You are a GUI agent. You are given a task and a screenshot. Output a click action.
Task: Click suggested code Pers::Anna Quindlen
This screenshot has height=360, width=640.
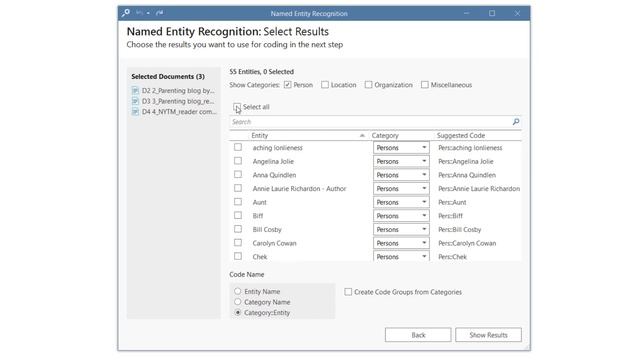[x=467, y=175]
